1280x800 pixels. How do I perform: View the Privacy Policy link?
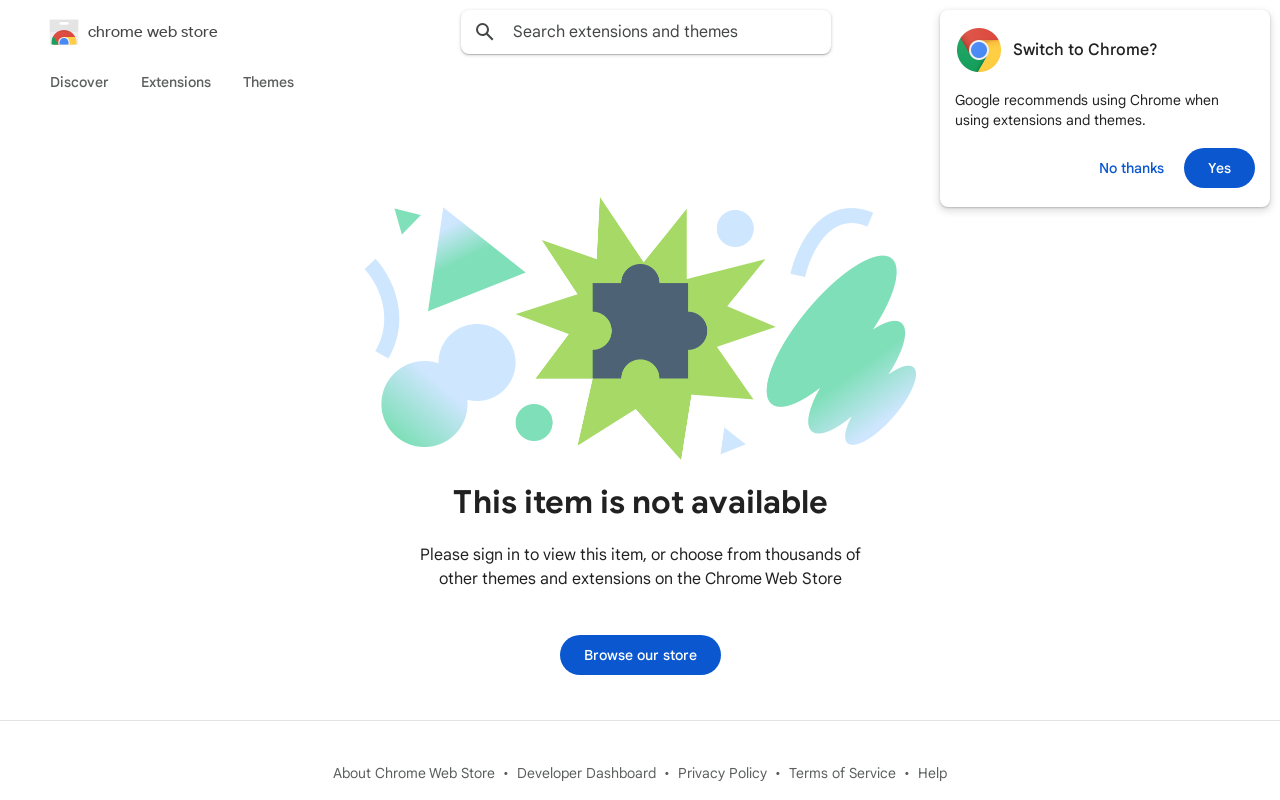tap(722, 773)
